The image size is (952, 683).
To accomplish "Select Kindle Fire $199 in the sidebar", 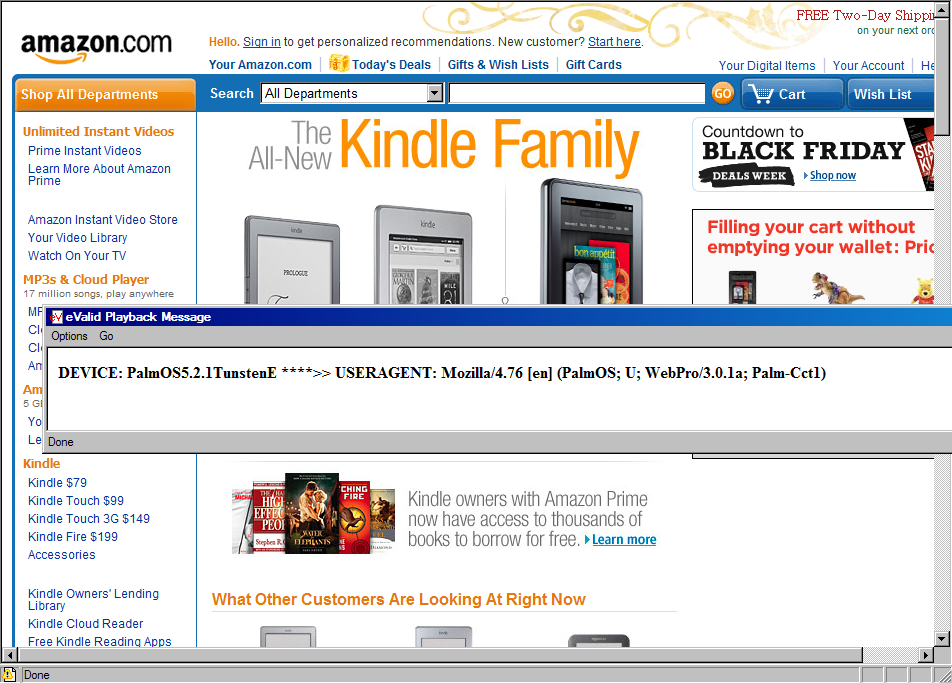I will coord(73,537).
